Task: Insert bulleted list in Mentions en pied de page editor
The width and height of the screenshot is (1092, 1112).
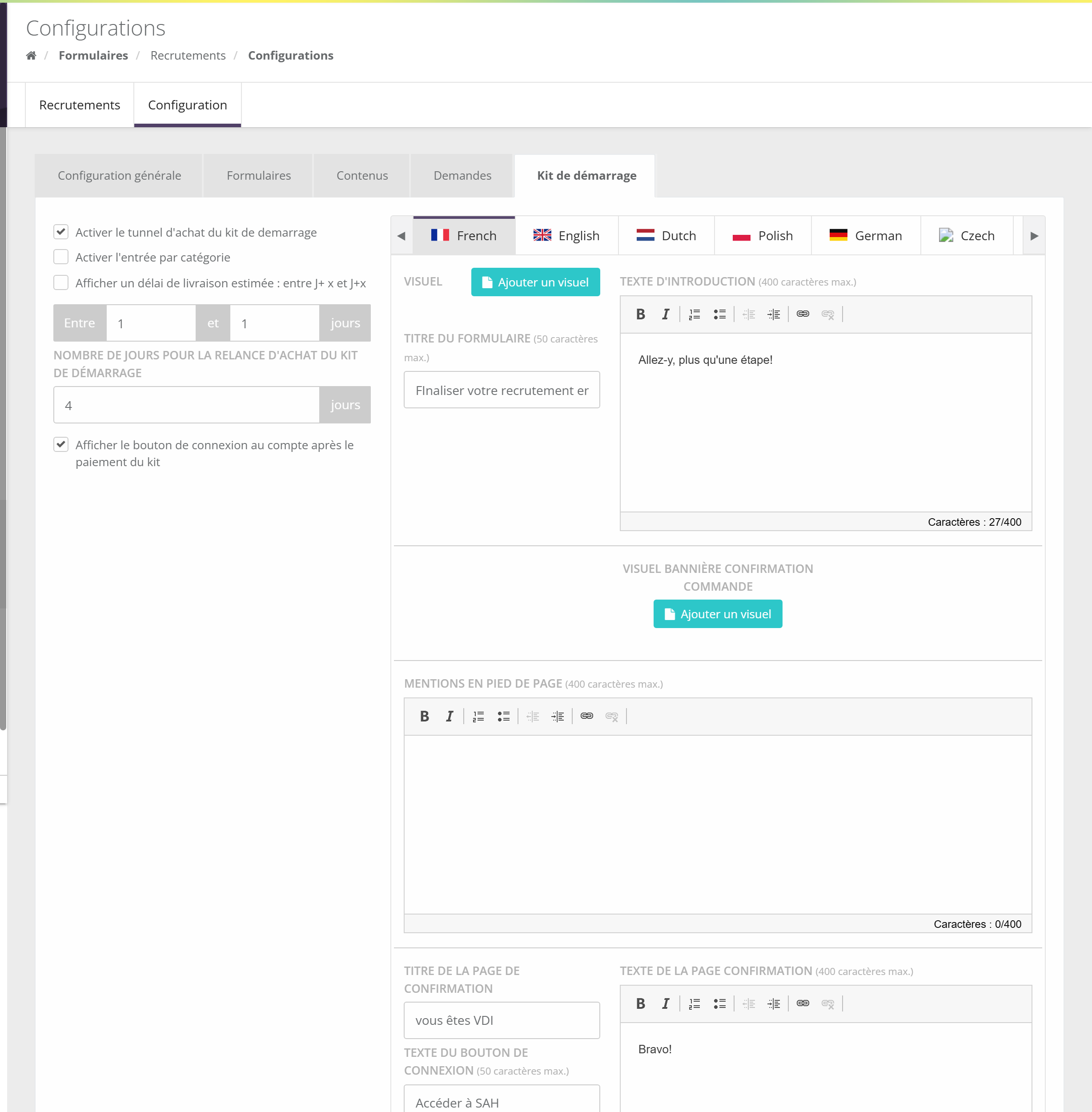Action: click(504, 716)
